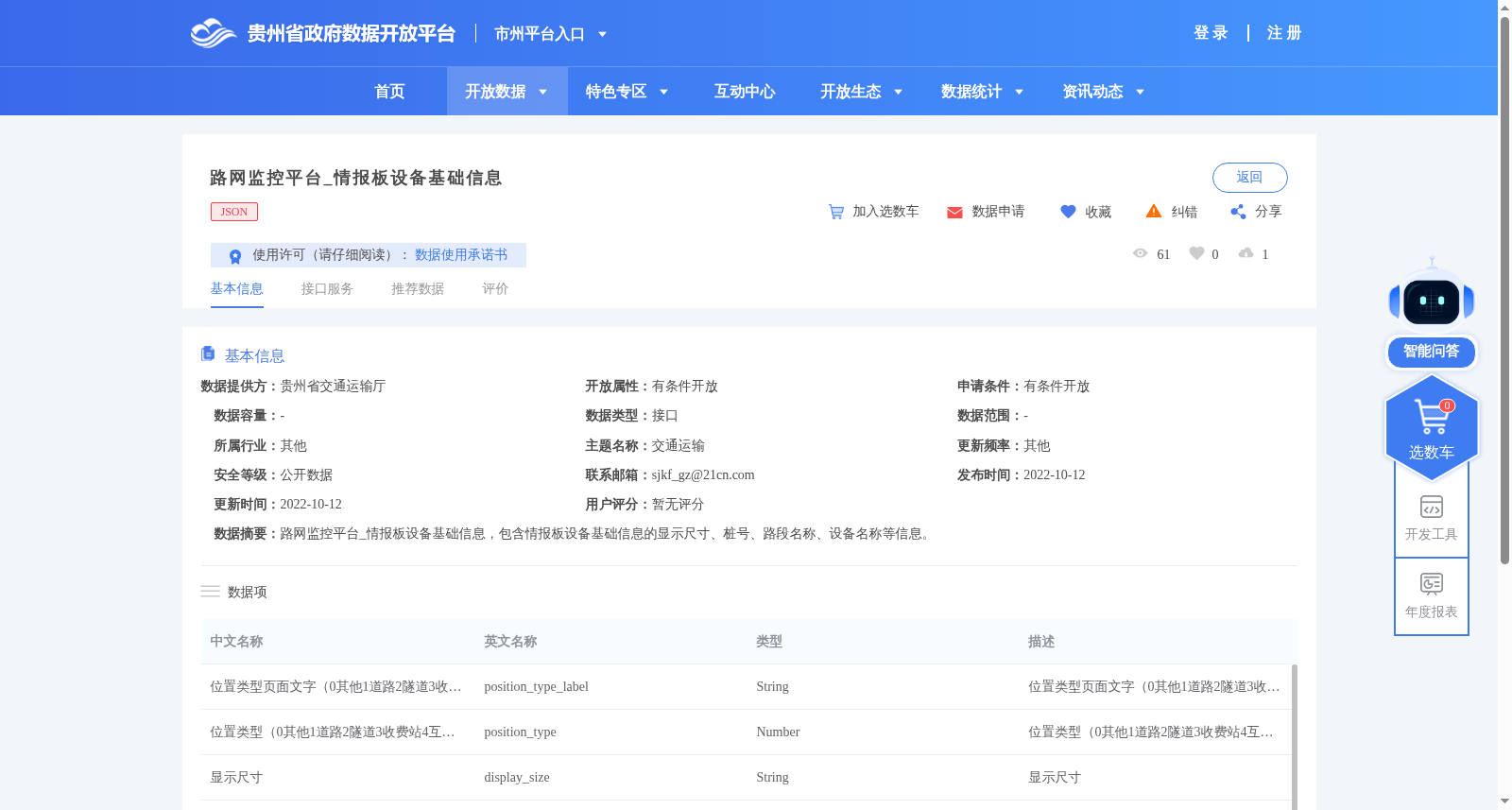
Task: Click the blue heart 收藏 icon
Action: click(x=1068, y=212)
